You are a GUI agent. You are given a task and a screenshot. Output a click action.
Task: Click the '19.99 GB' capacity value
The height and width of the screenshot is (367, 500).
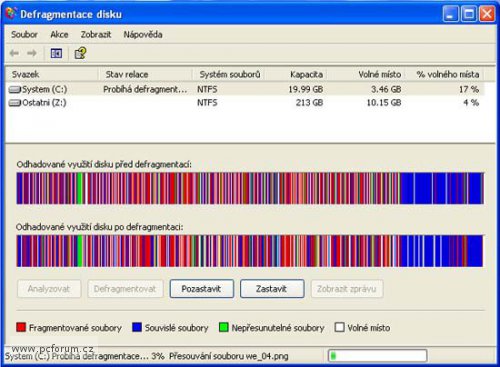tap(305, 89)
